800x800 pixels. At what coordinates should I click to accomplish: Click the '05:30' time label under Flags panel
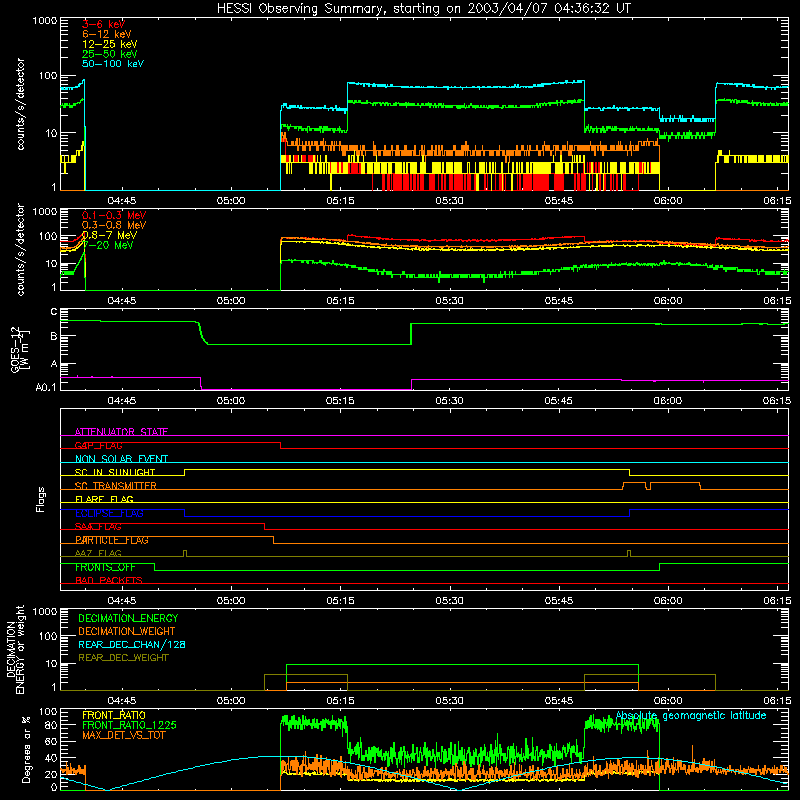click(x=449, y=601)
